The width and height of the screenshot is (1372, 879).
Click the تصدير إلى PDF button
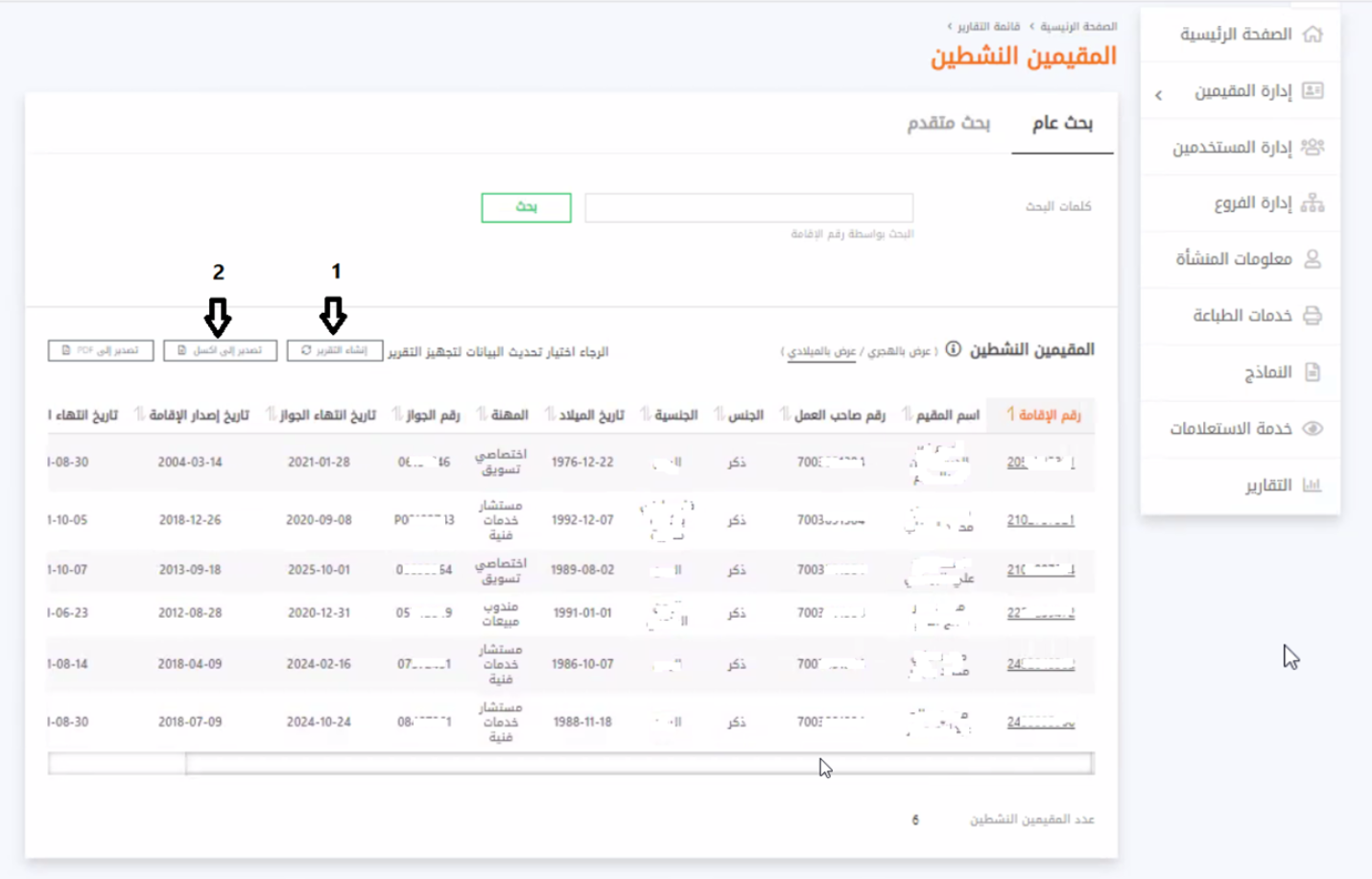pyautogui.click(x=101, y=350)
